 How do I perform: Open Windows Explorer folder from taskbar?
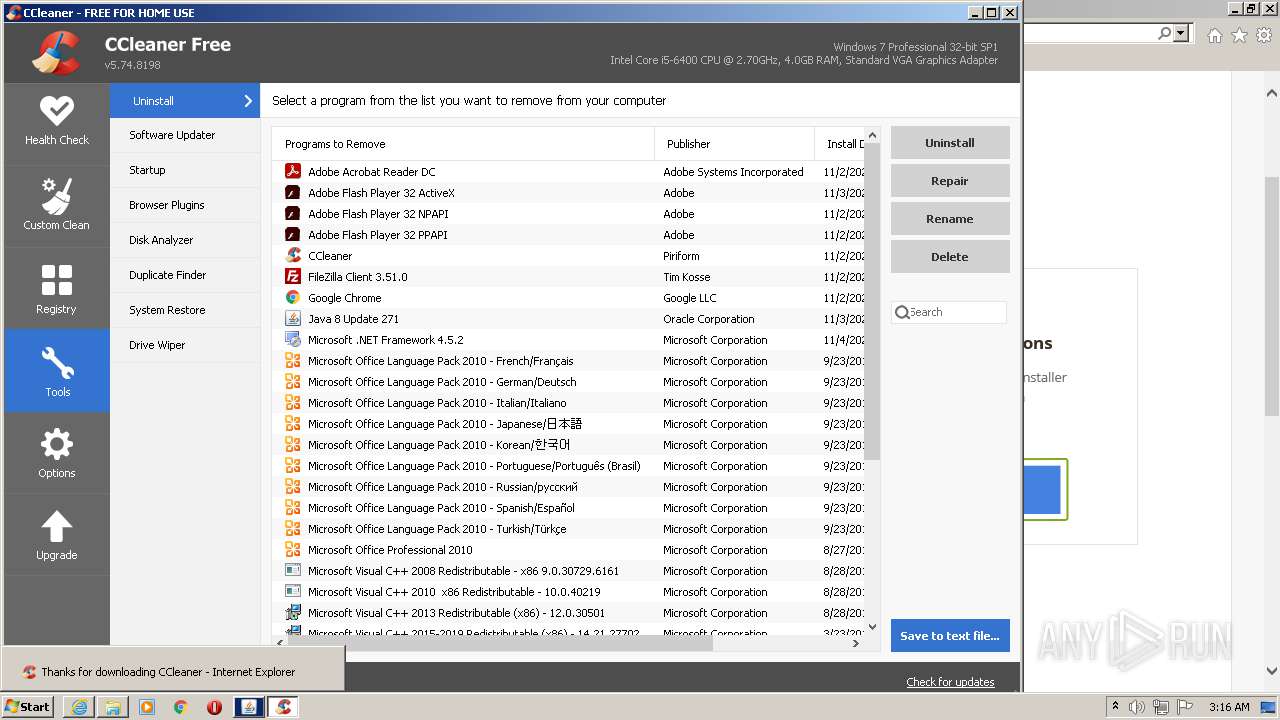point(113,707)
